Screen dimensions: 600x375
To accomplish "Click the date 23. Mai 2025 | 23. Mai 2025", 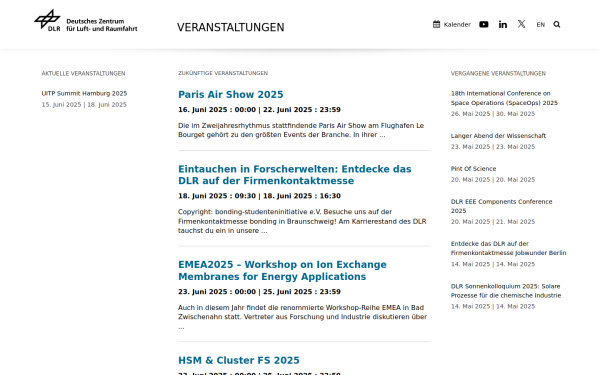I will coord(493,147).
